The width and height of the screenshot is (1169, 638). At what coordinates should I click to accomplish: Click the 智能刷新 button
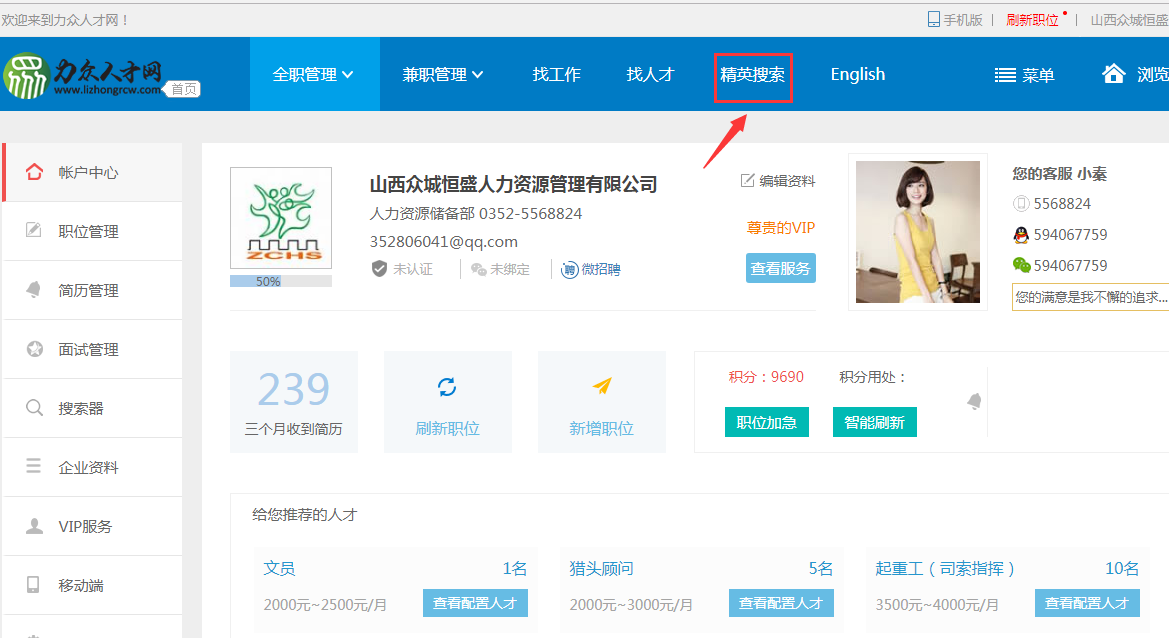click(875, 422)
